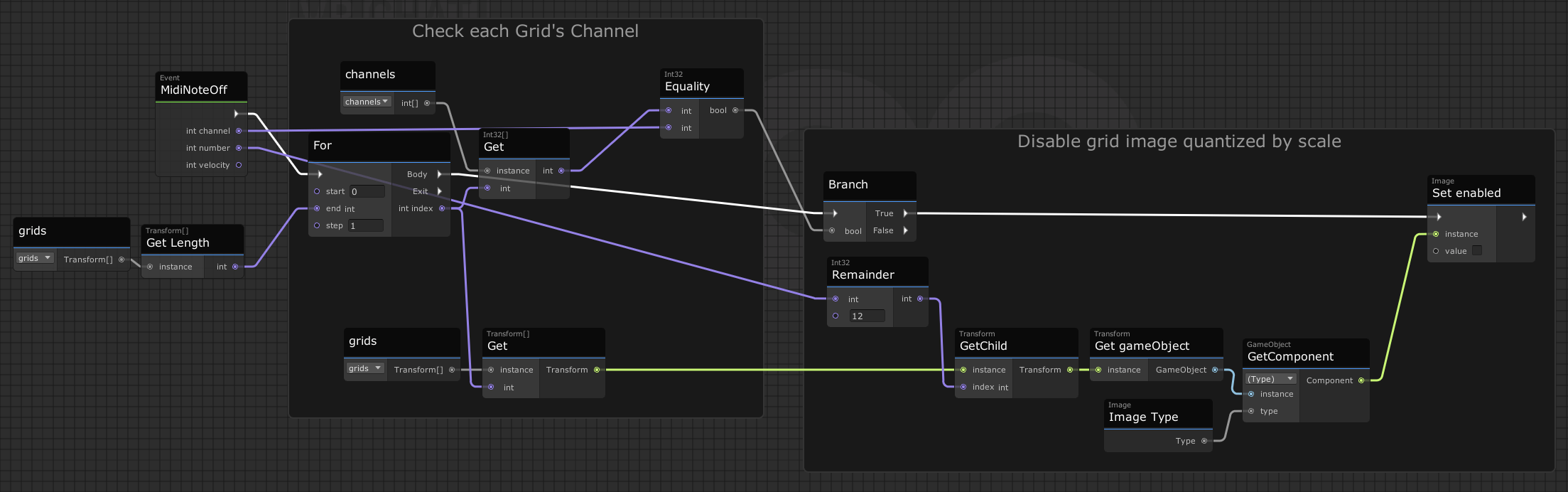Select the "Disable grid image quantized by scale" group title
This screenshot has height=492, width=1568.
coord(1179,141)
